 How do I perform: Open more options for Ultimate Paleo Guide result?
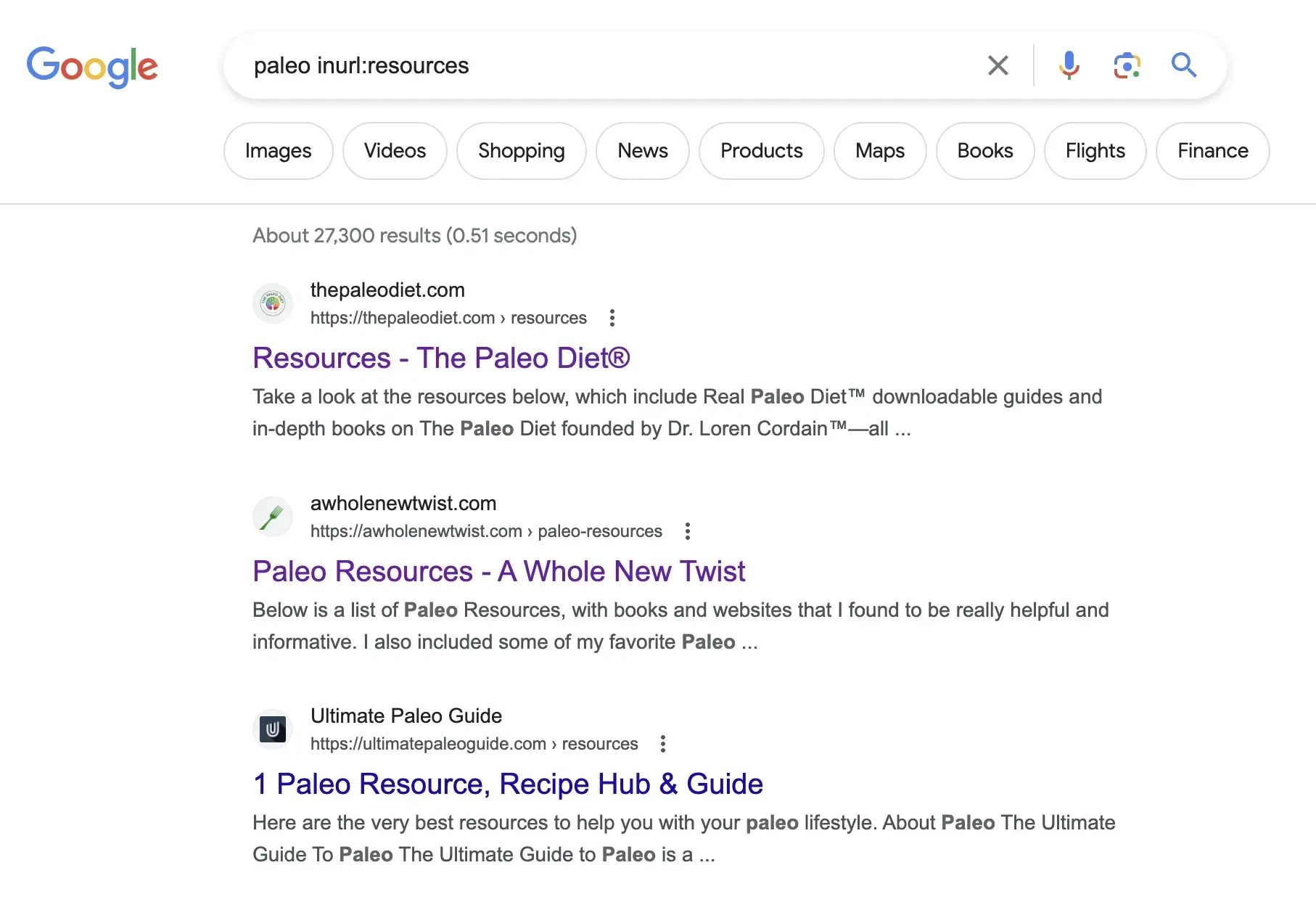pos(663,744)
